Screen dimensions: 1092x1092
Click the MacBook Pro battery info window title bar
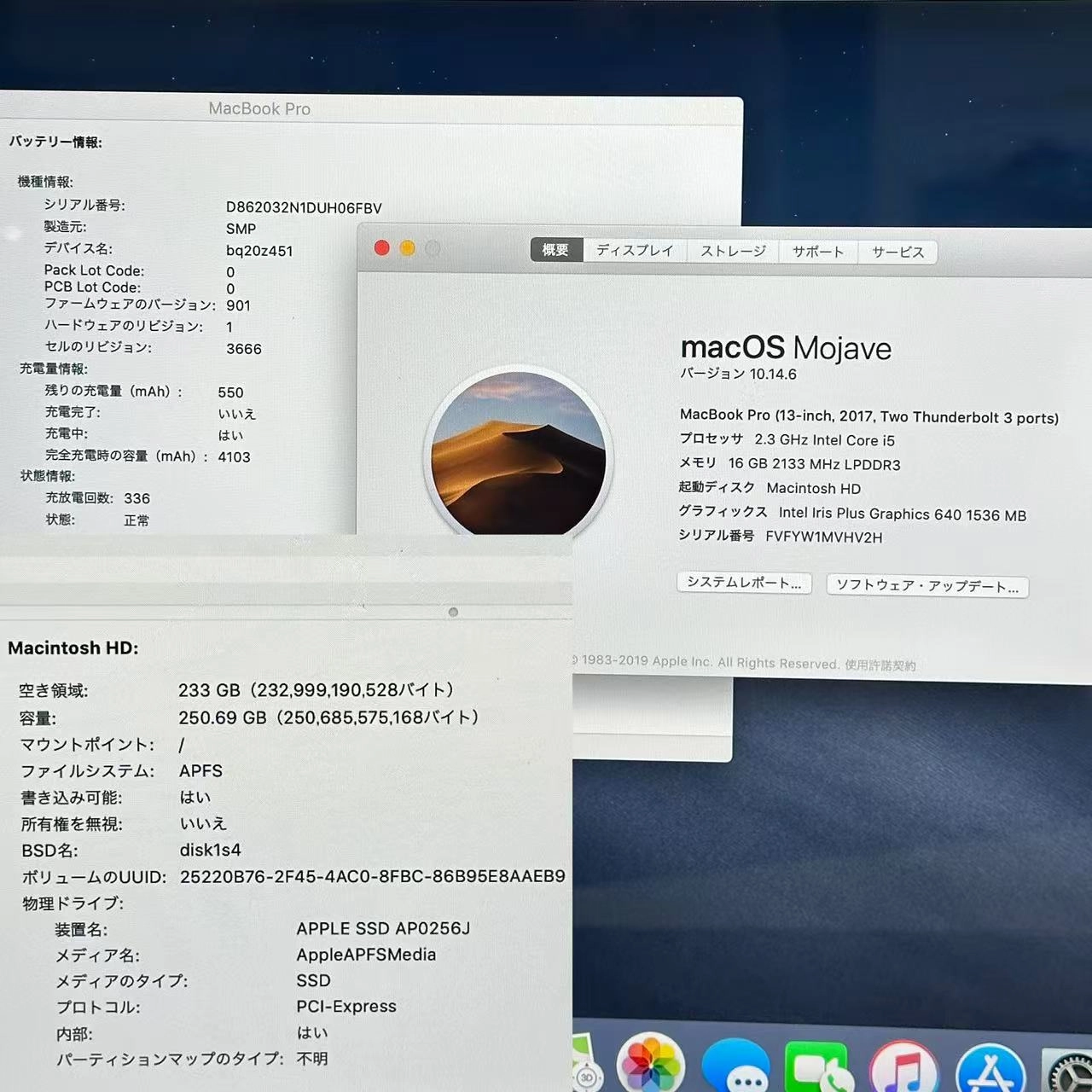(x=259, y=108)
